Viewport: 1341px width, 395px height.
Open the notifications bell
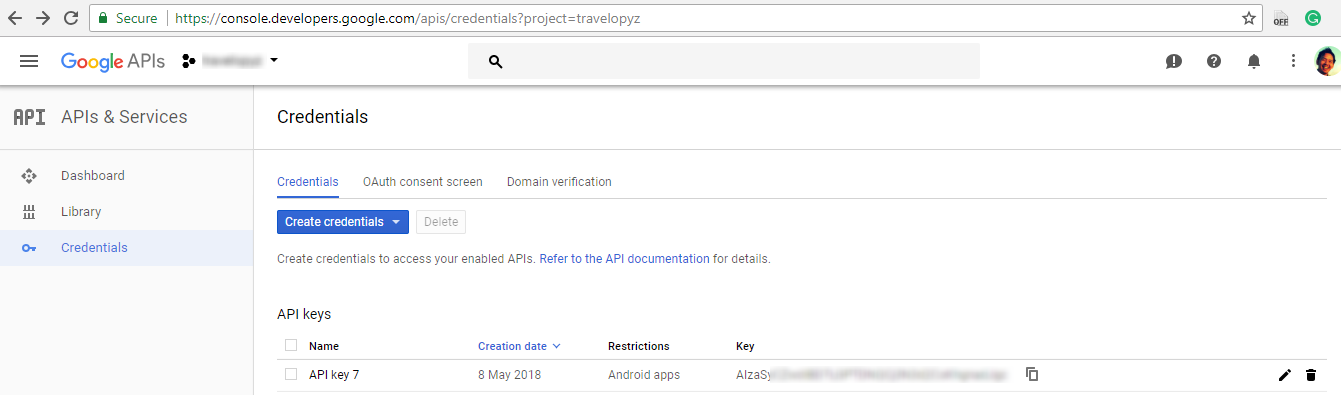(x=1254, y=61)
